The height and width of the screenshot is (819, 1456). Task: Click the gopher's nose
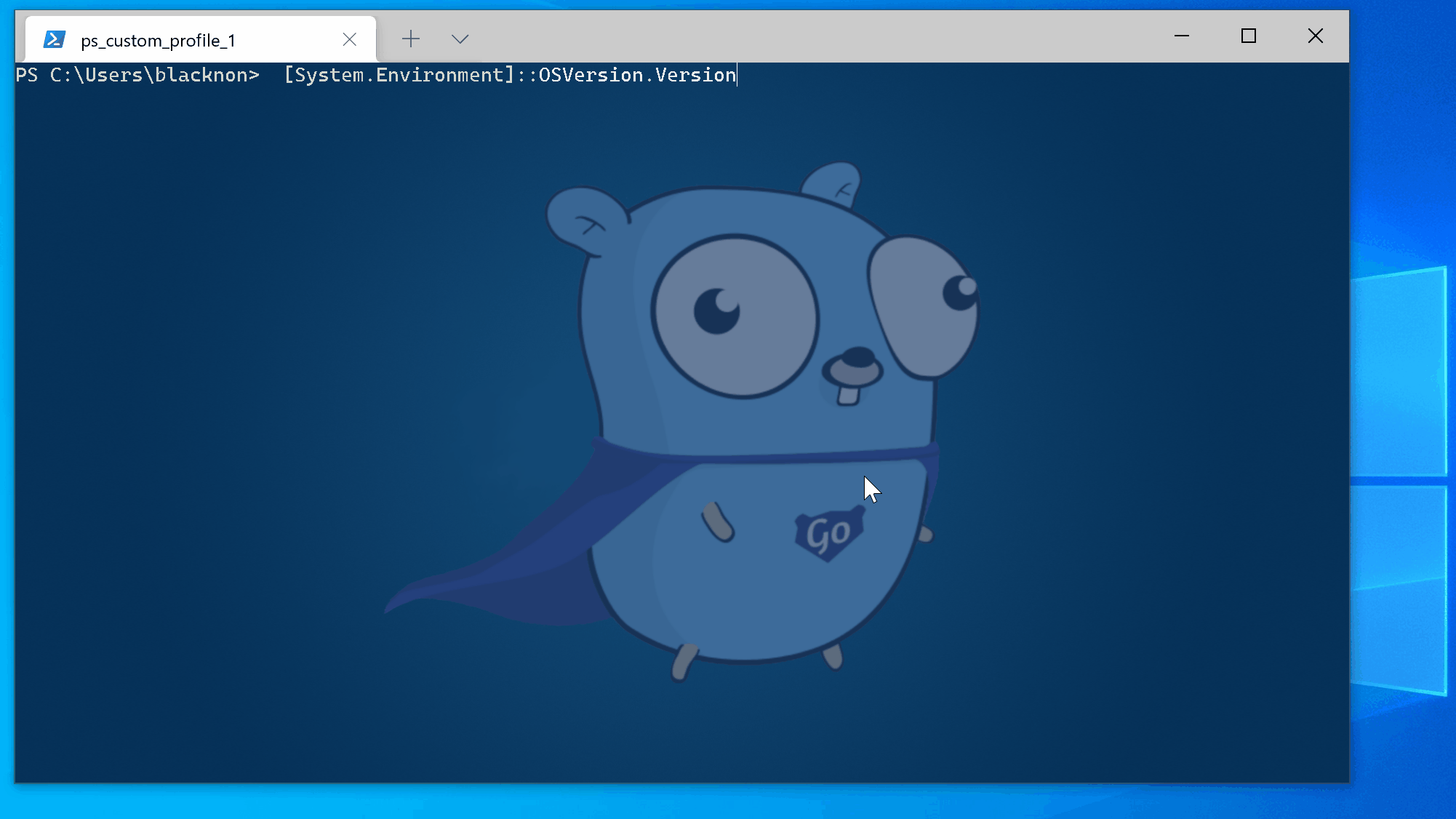[x=857, y=359]
